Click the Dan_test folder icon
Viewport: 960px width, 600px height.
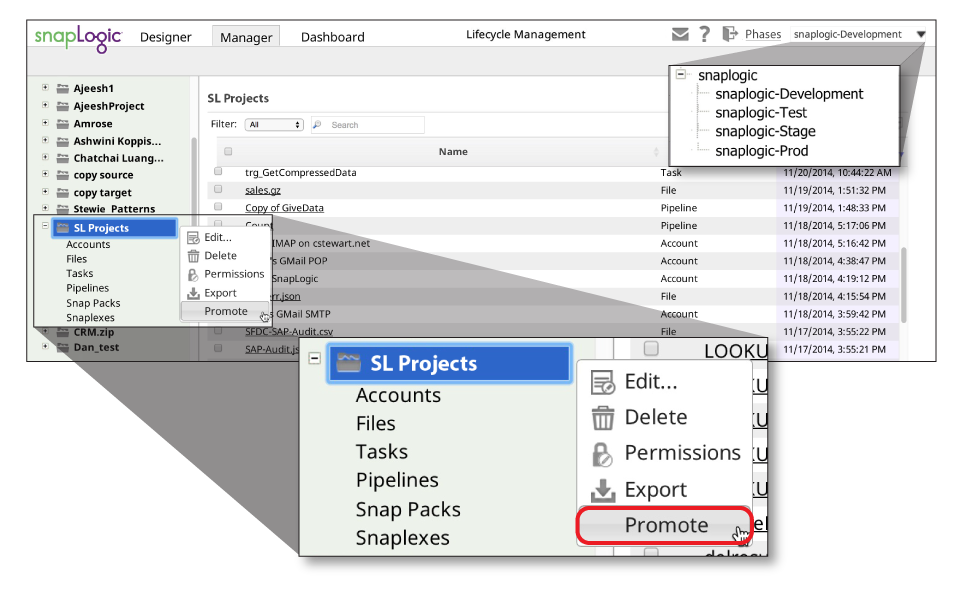(62, 347)
